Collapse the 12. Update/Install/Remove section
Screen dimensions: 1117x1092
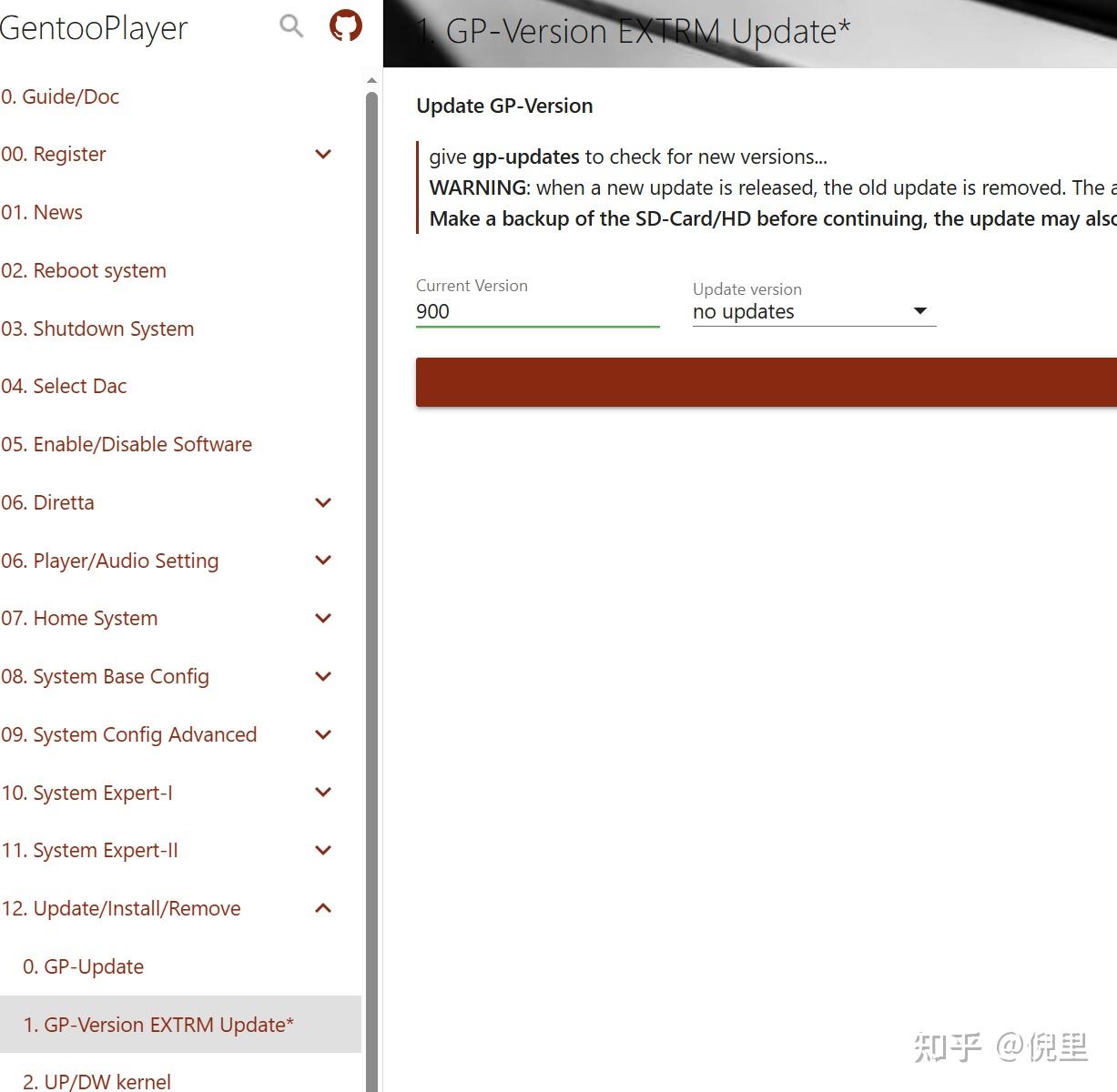click(x=323, y=908)
